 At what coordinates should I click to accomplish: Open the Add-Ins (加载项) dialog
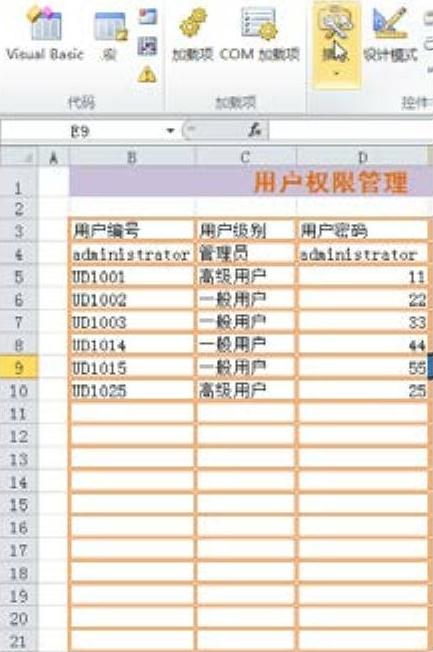tap(193, 34)
